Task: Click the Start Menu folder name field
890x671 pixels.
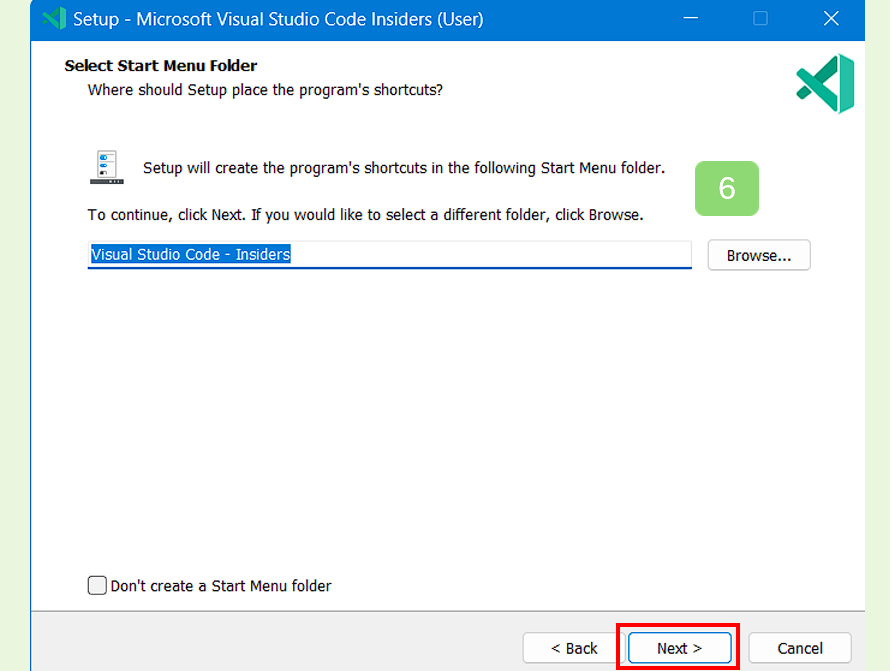Action: (x=389, y=254)
